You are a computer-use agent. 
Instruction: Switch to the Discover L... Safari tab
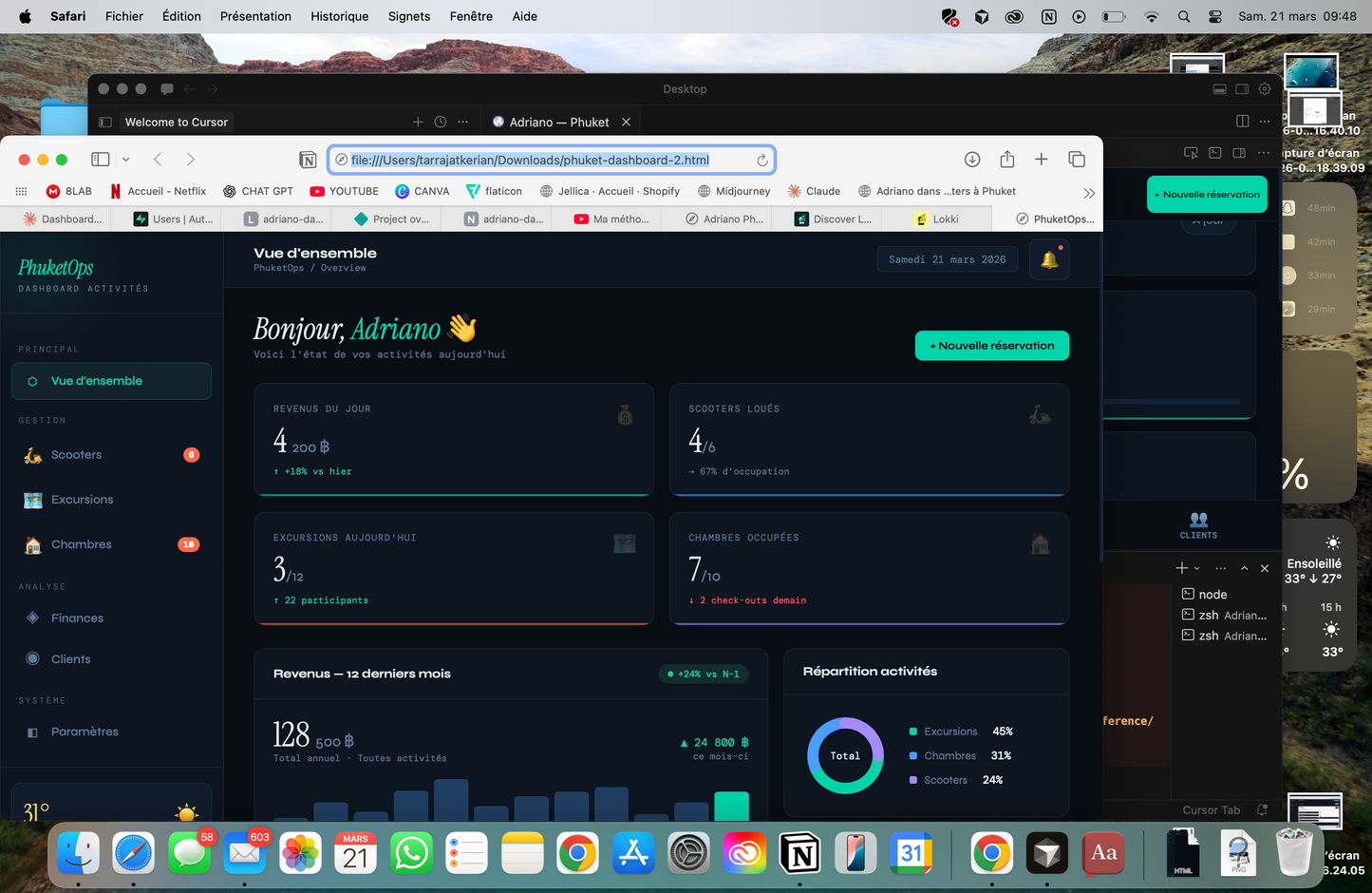(x=833, y=218)
